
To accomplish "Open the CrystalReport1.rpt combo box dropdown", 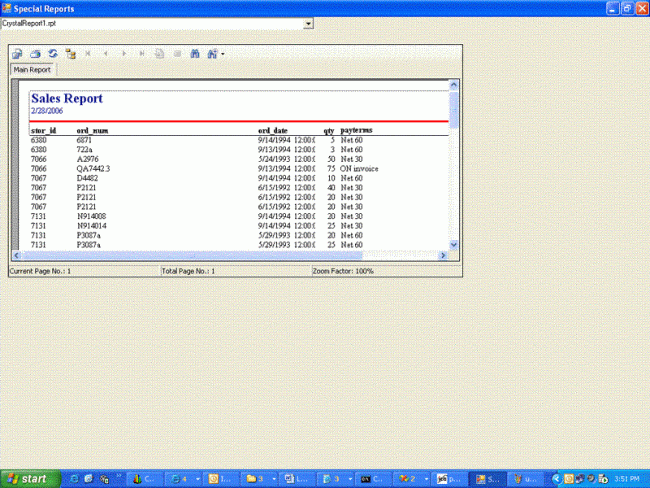I will coord(308,24).
